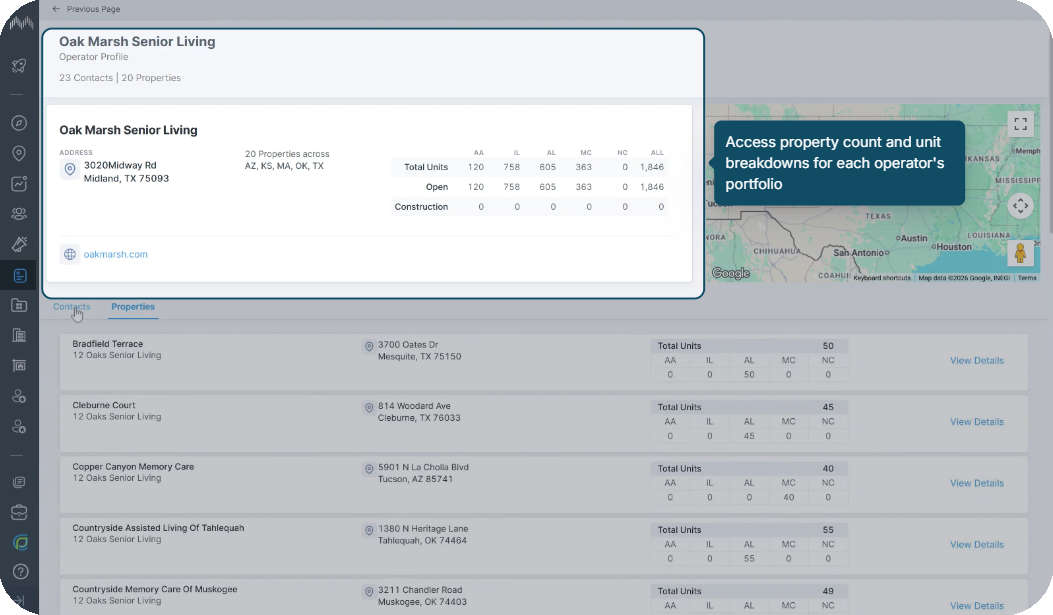Click the 'Midland, TX 75093' address line
The image size is (1053, 615).
[126, 179]
